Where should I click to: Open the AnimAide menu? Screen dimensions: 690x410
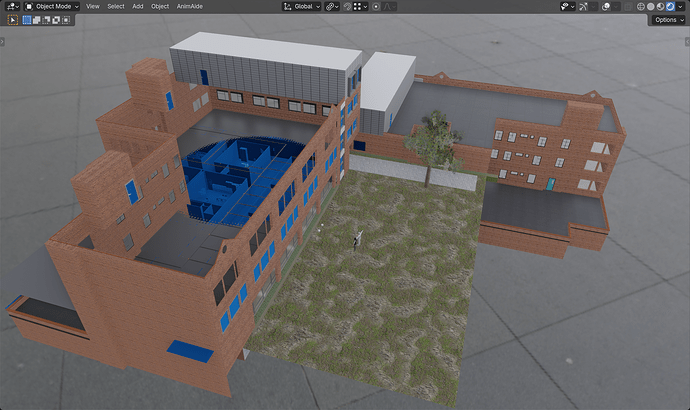click(x=190, y=7)
